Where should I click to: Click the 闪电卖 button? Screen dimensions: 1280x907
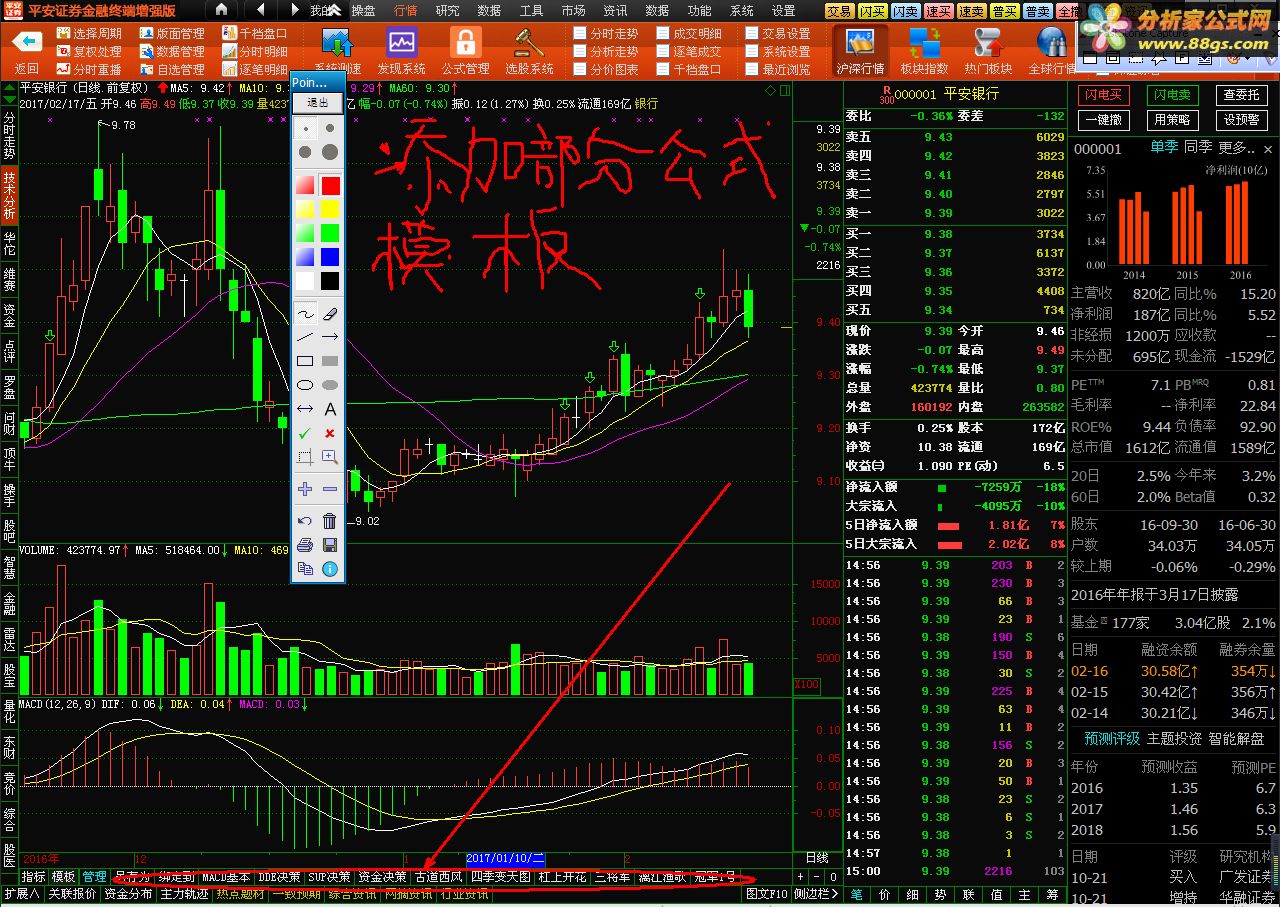tap(1171, 95)
